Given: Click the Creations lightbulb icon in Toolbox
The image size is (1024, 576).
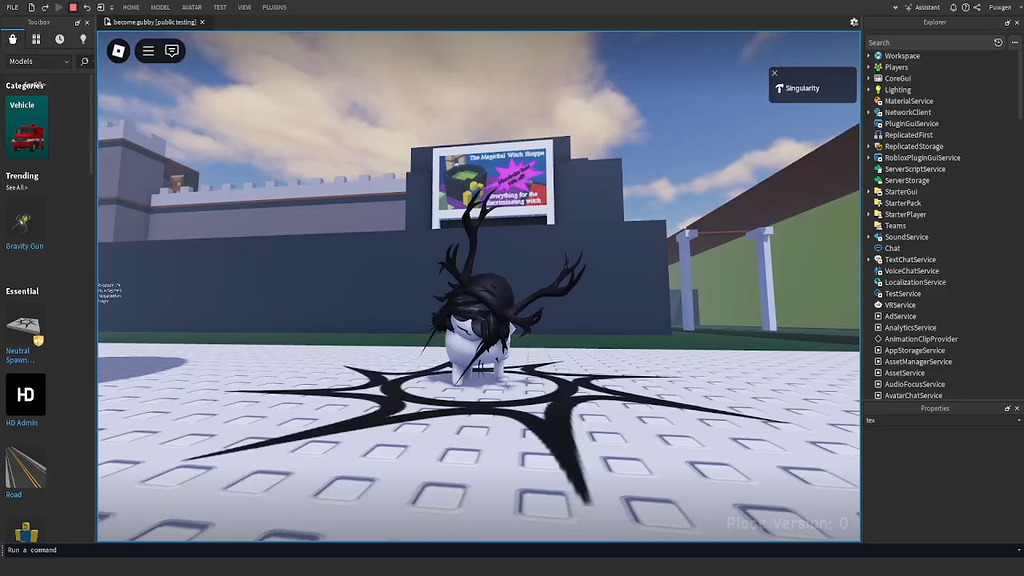Looking at the screenshot, I should [x=84, y=39].
